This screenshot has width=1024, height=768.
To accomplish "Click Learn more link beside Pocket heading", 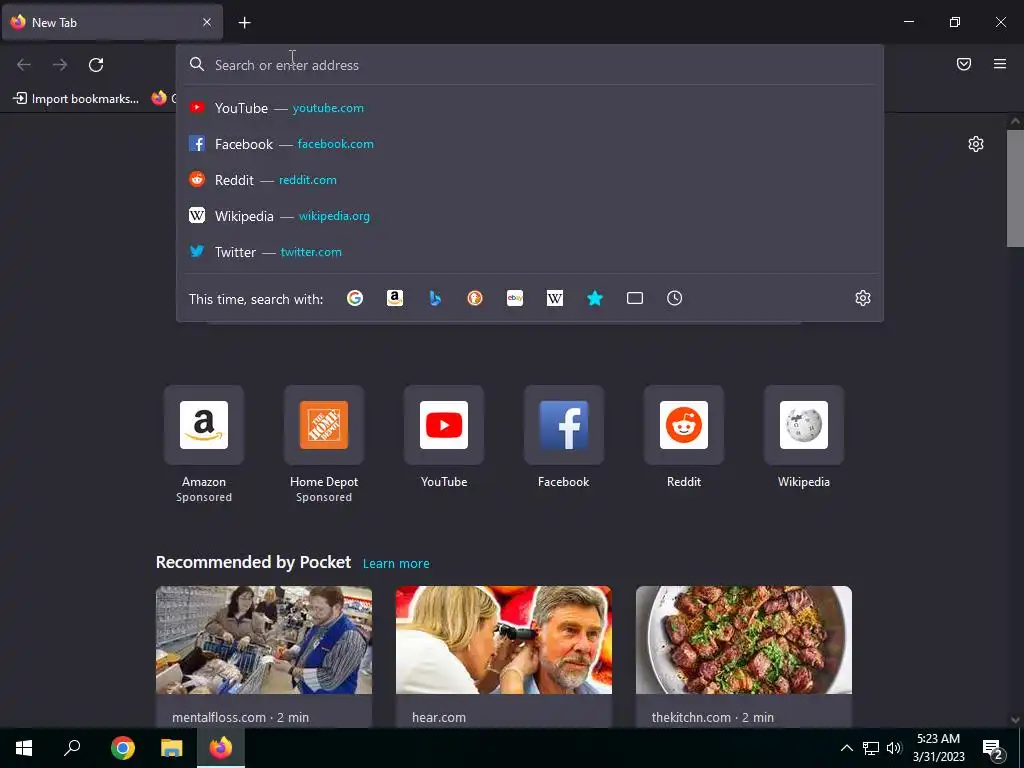I will (x=396, y=563).
